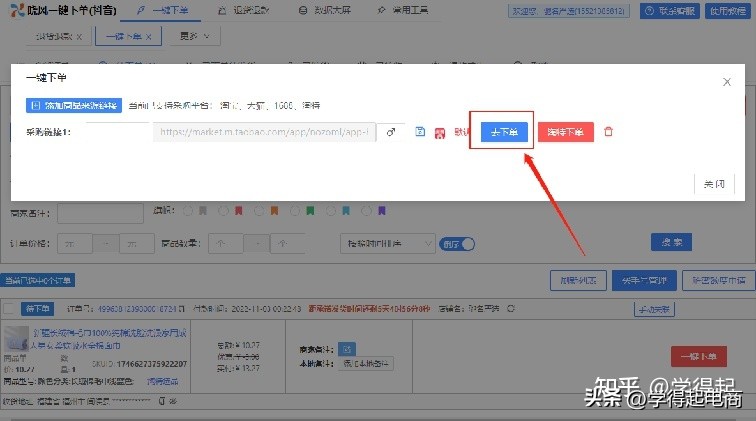Click the add local remark button
Image resolution: width=756 pixels, height=421 pixels.
pos(366,363)
